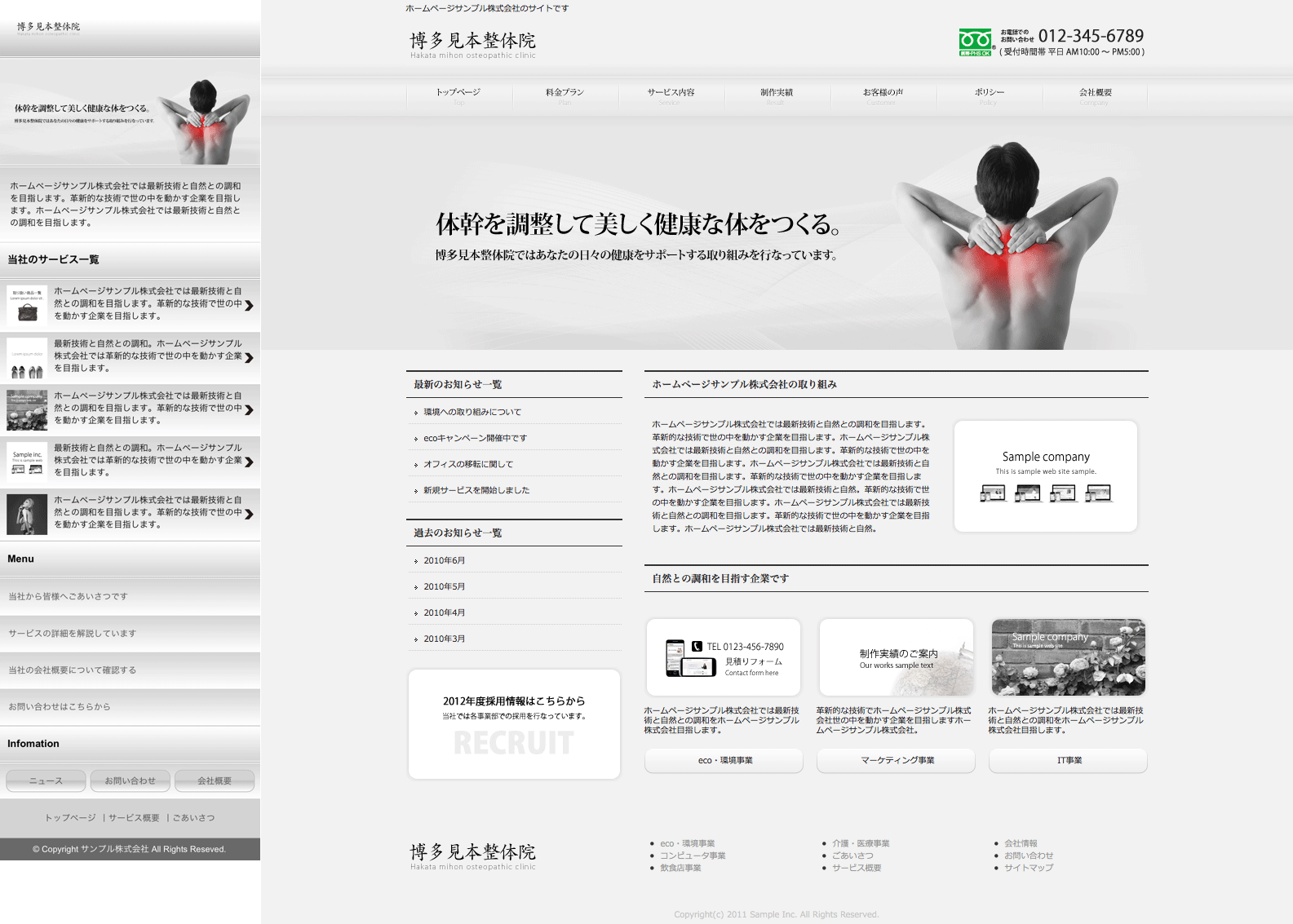1293x924 pixels.
Task: Click the green free-dial phone icon
Action: 976,42
